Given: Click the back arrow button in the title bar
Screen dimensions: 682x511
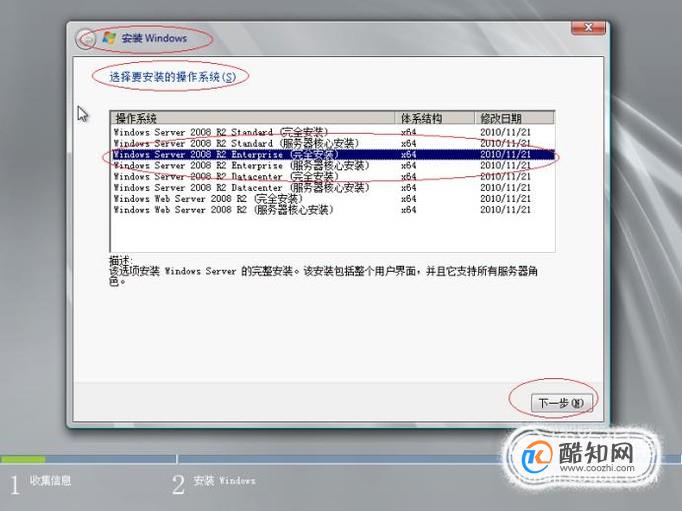Looking at the screenshot, I should 86,40.
